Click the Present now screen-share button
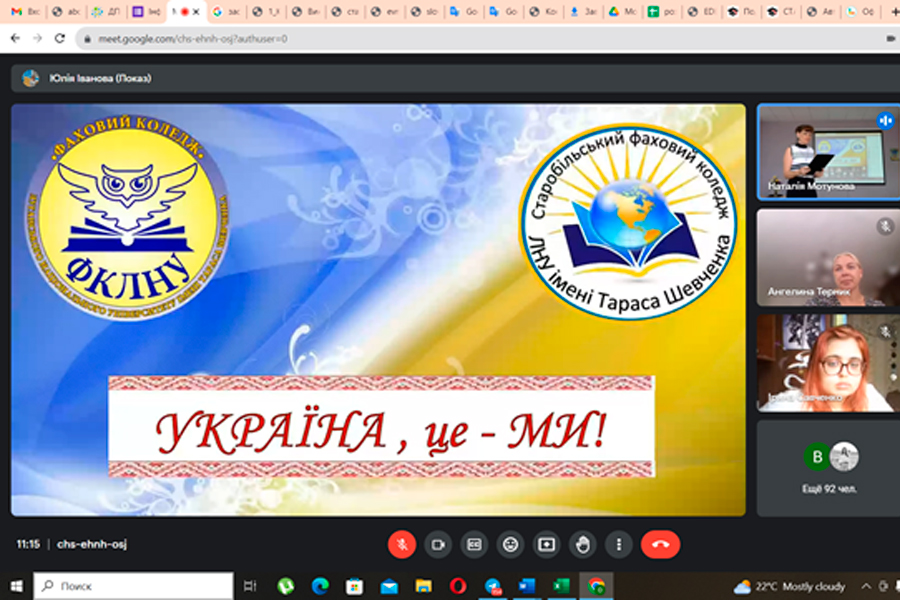This screenshot has height=600, width=900. 546,544
